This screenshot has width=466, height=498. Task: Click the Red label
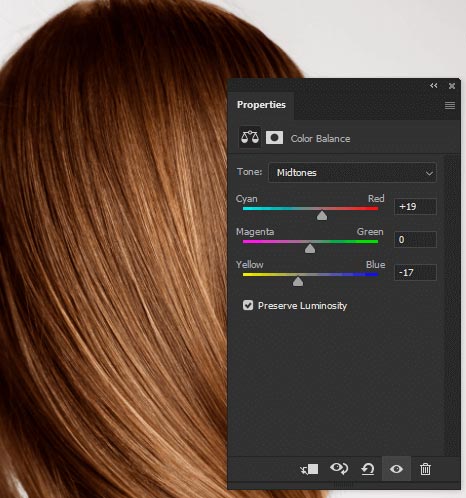point(376,198)
